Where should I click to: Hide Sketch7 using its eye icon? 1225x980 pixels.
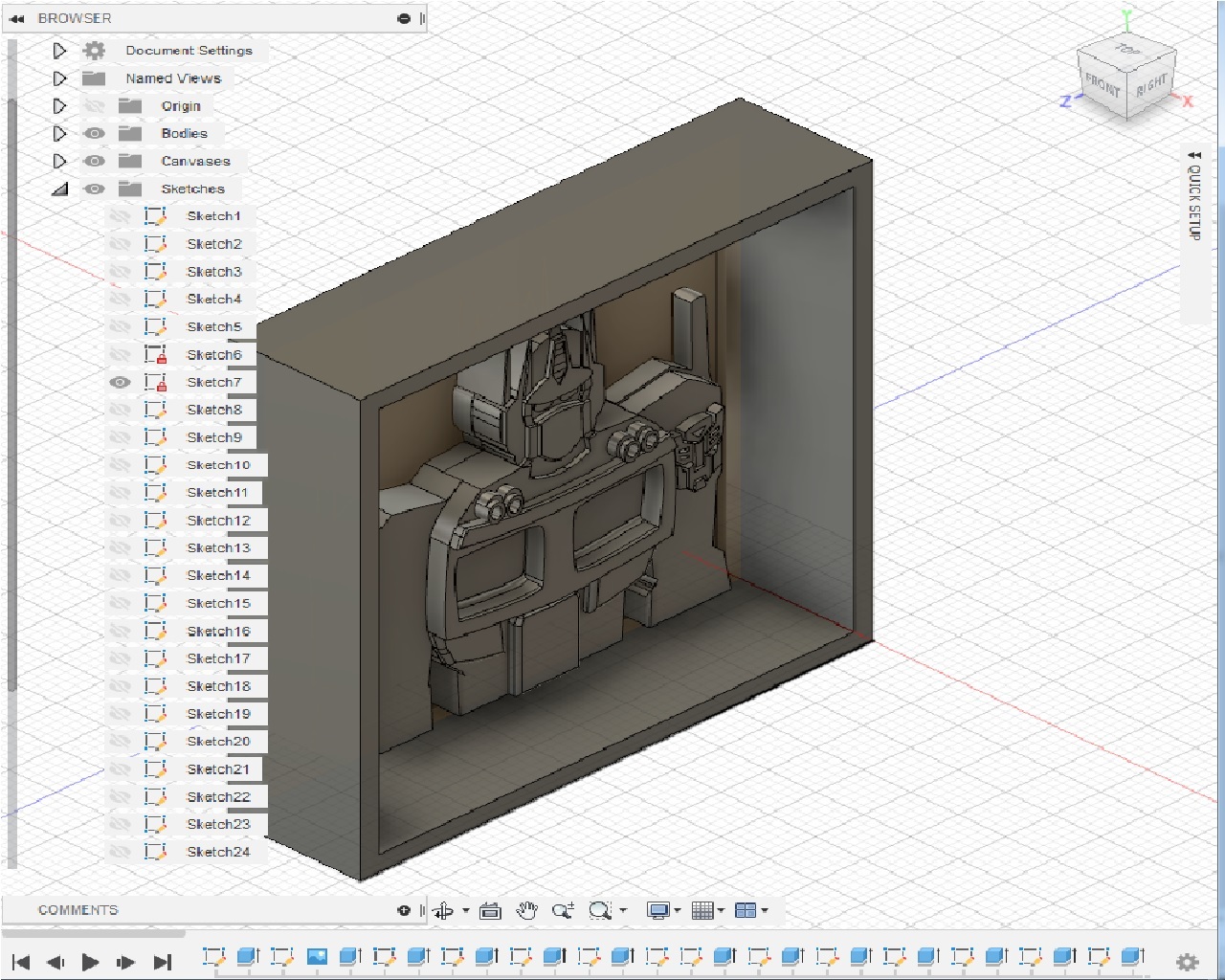pyautogui.click(x=120, y=382)
